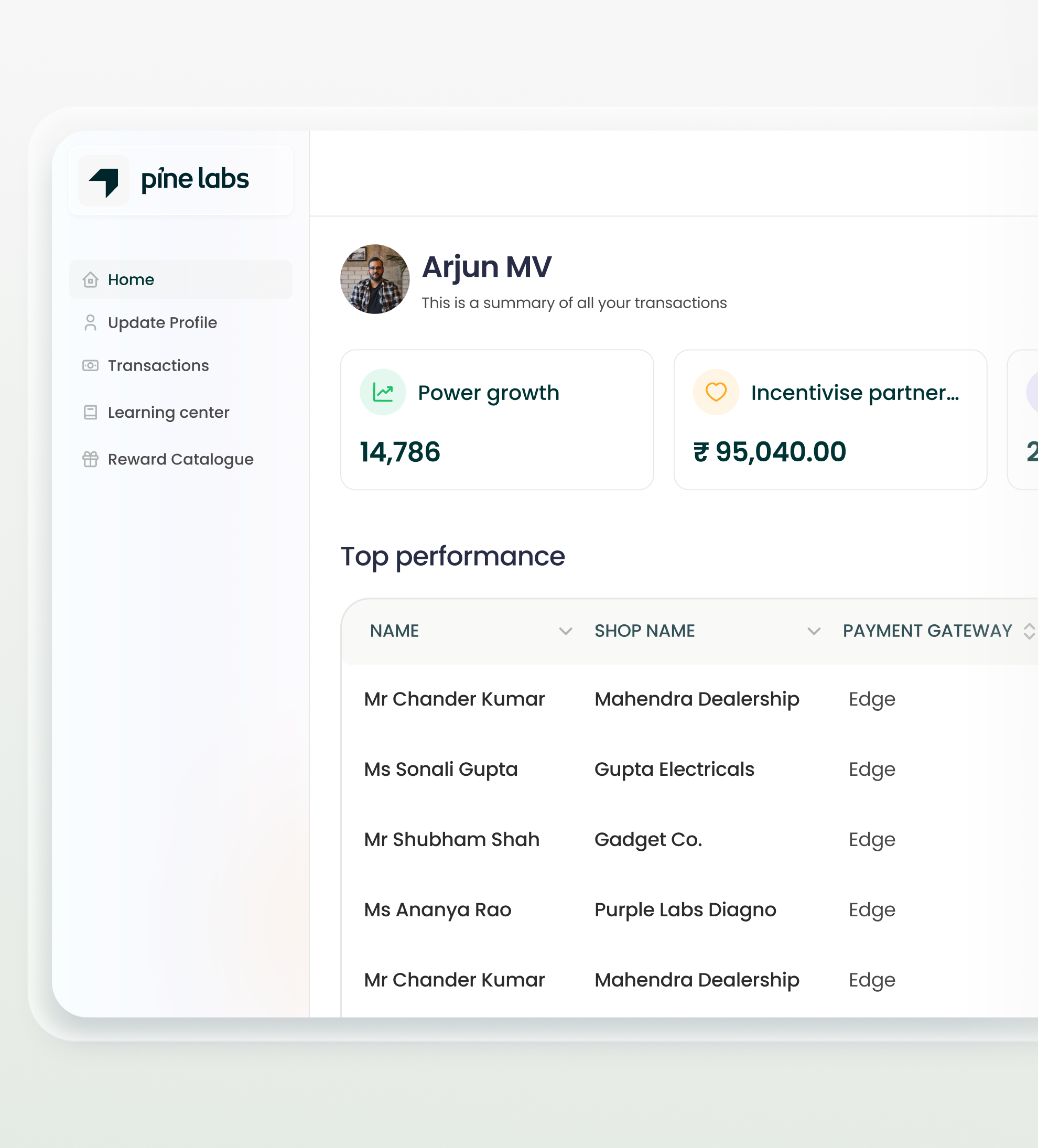This screenshot has width=1038, height=1148.
Task: Click Edge in the Ananya Rao row
Action: click(x=872, y=910)
